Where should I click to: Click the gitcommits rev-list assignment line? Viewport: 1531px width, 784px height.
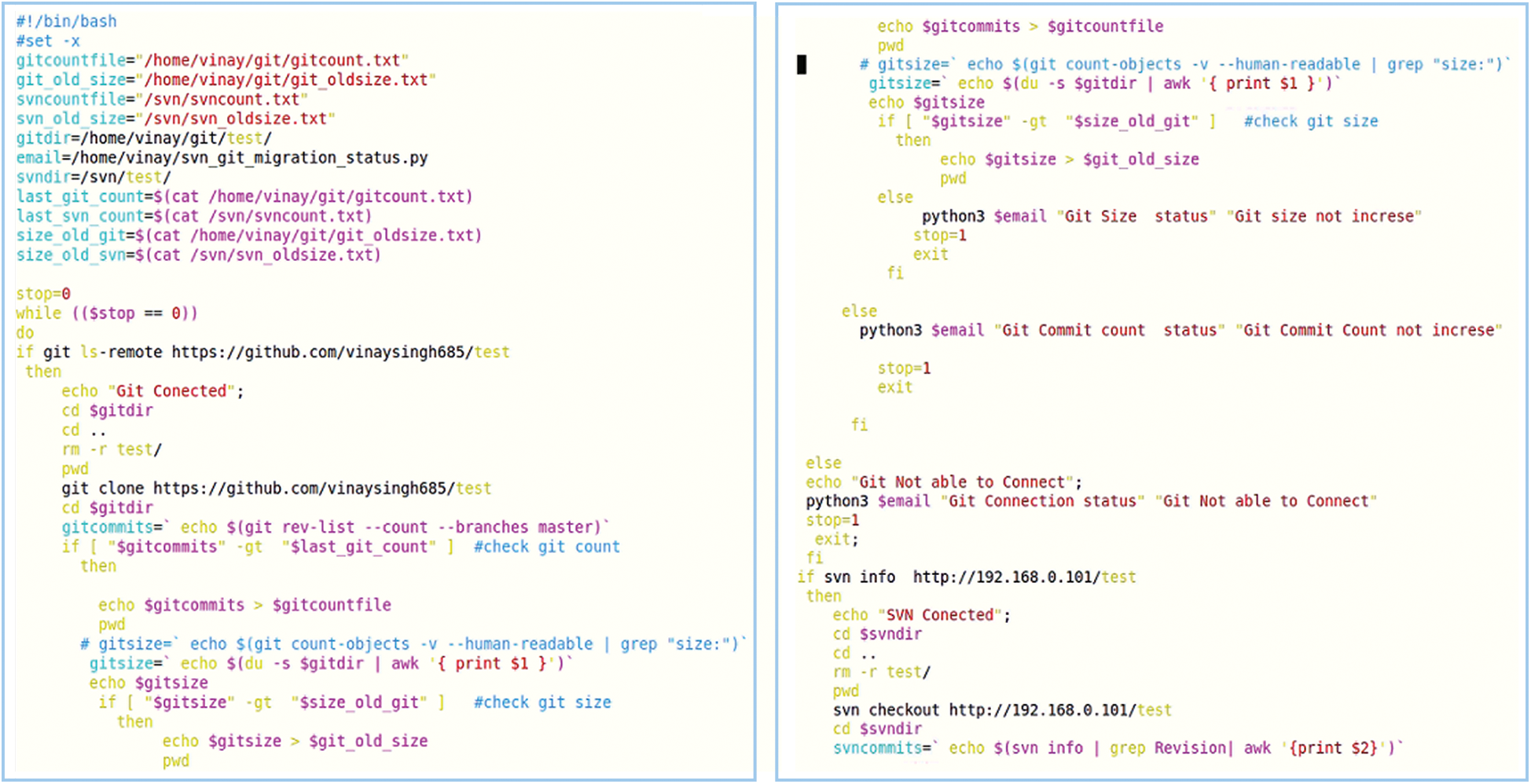336,527
